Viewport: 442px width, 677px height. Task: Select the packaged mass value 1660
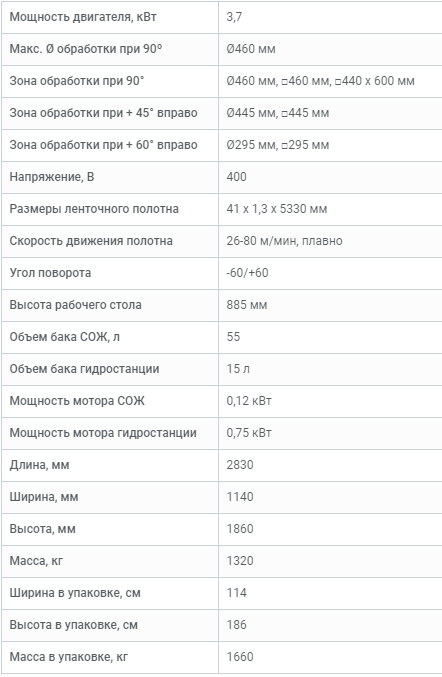click(x=240, y=656)
